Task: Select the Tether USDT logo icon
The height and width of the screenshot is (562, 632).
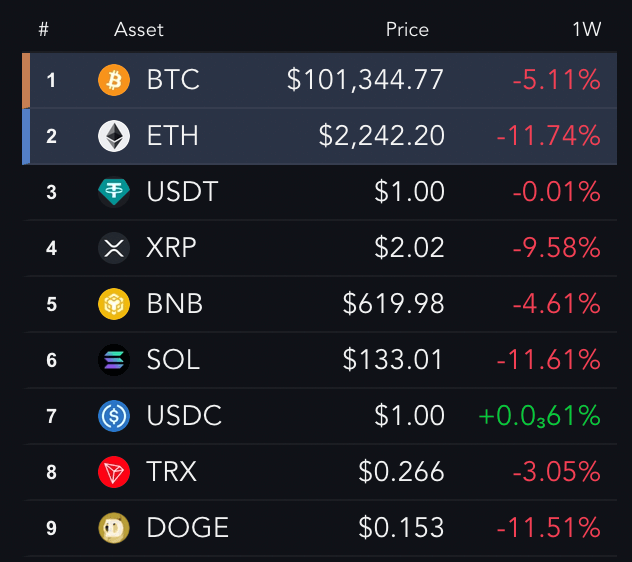Action: [114, 192]
